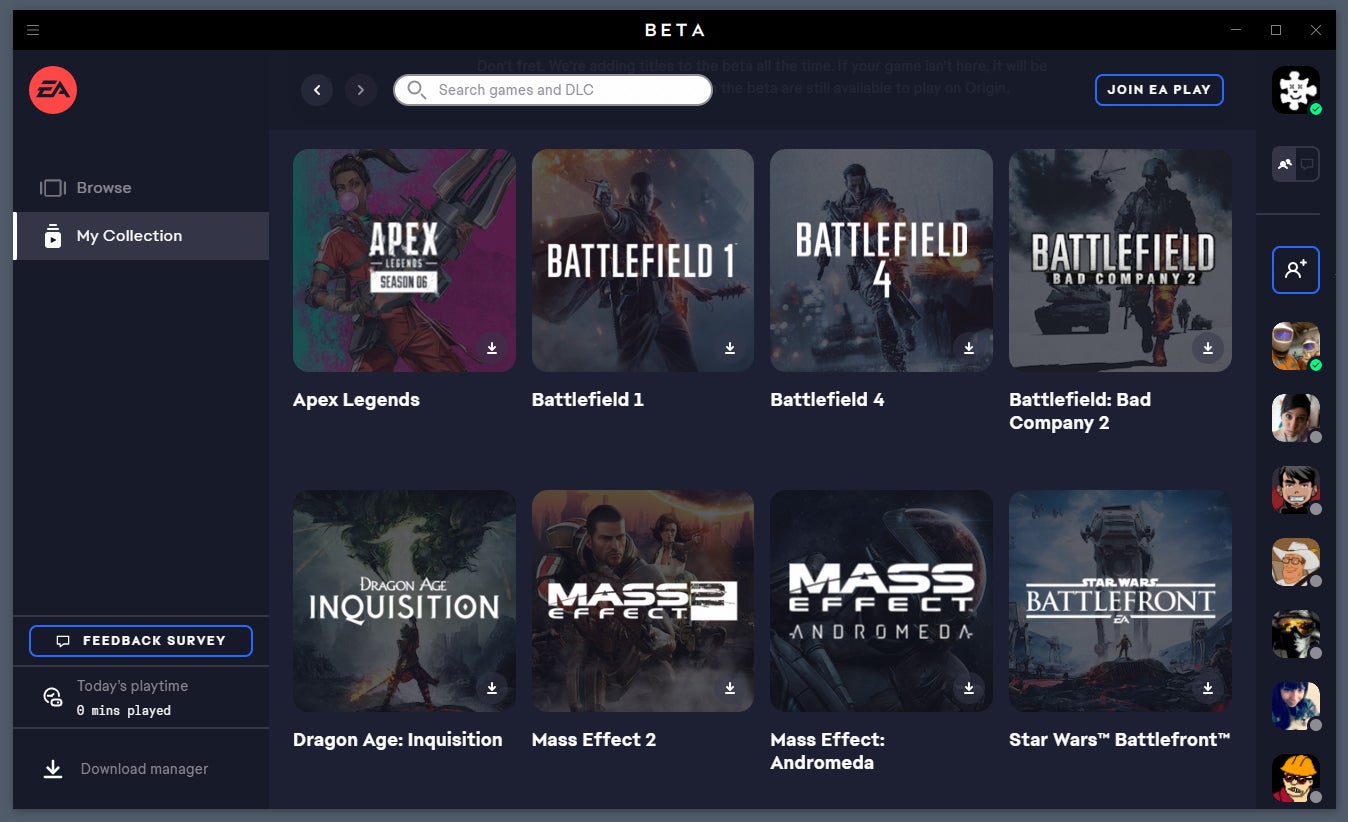
Task: Open the Feedback Survey
Action: (x=141, y=641)
